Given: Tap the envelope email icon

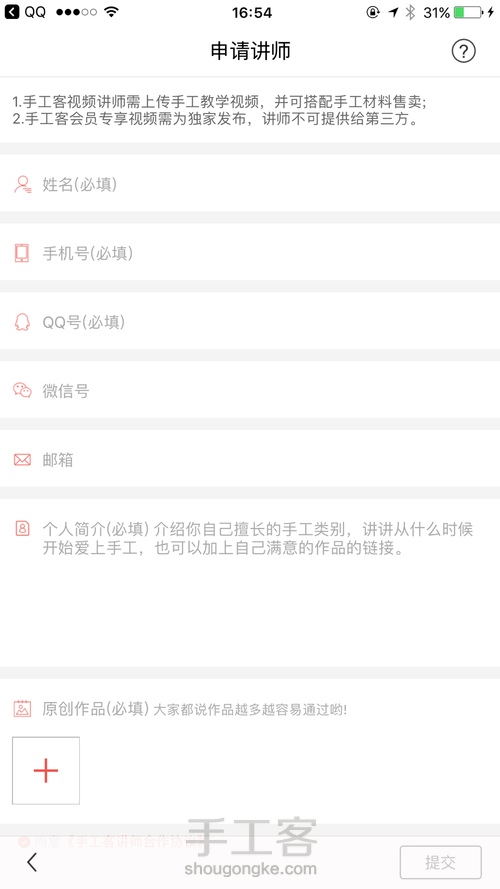Looking at the screenshot, I should [x=22, y=460].
